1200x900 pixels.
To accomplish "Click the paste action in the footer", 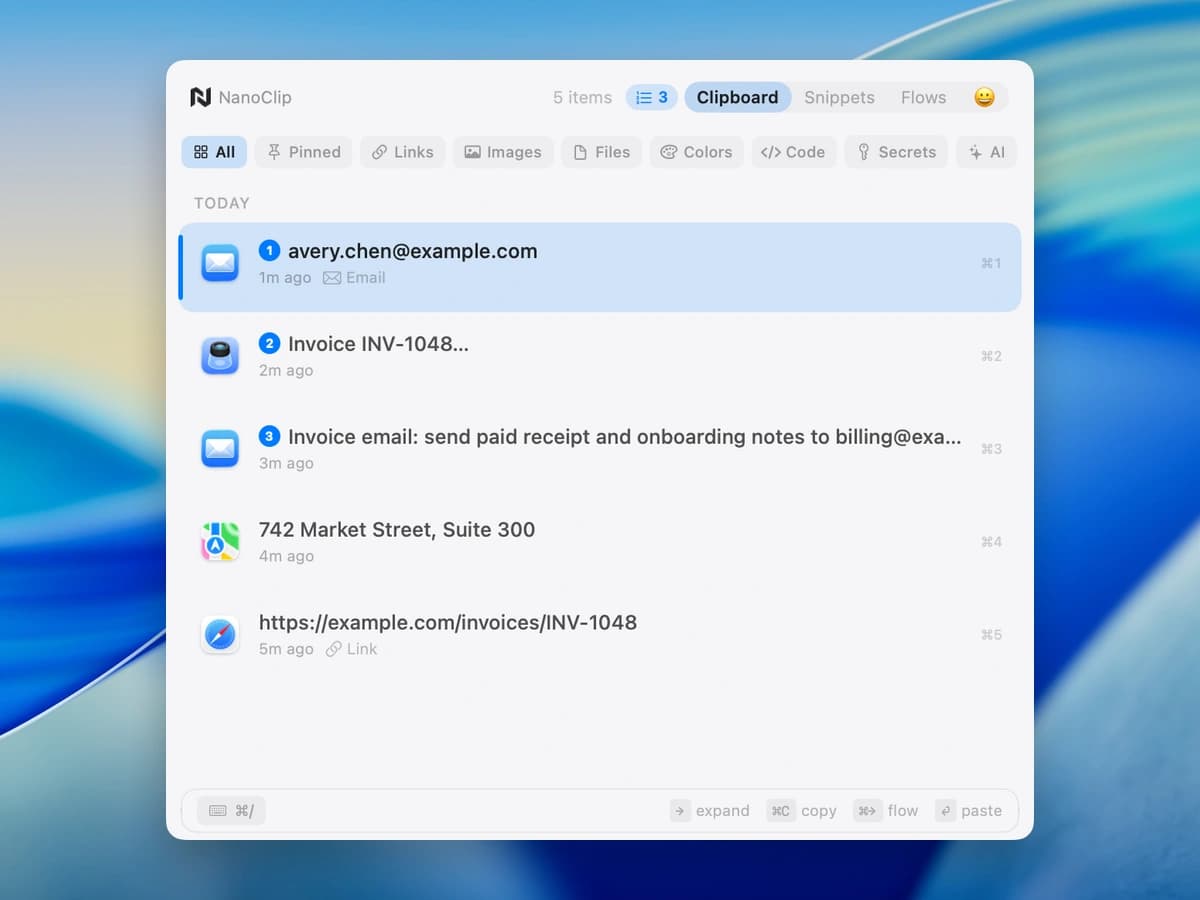I will [968, 811].
